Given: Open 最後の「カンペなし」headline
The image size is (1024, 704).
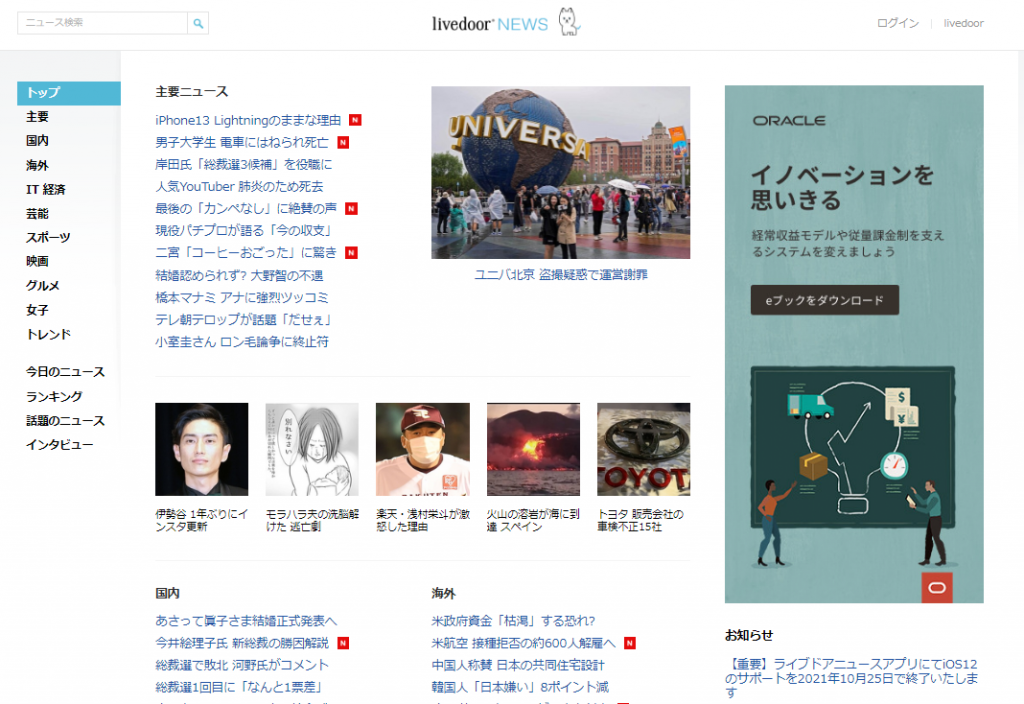Looking at the screenshot, I should [246, 208].
